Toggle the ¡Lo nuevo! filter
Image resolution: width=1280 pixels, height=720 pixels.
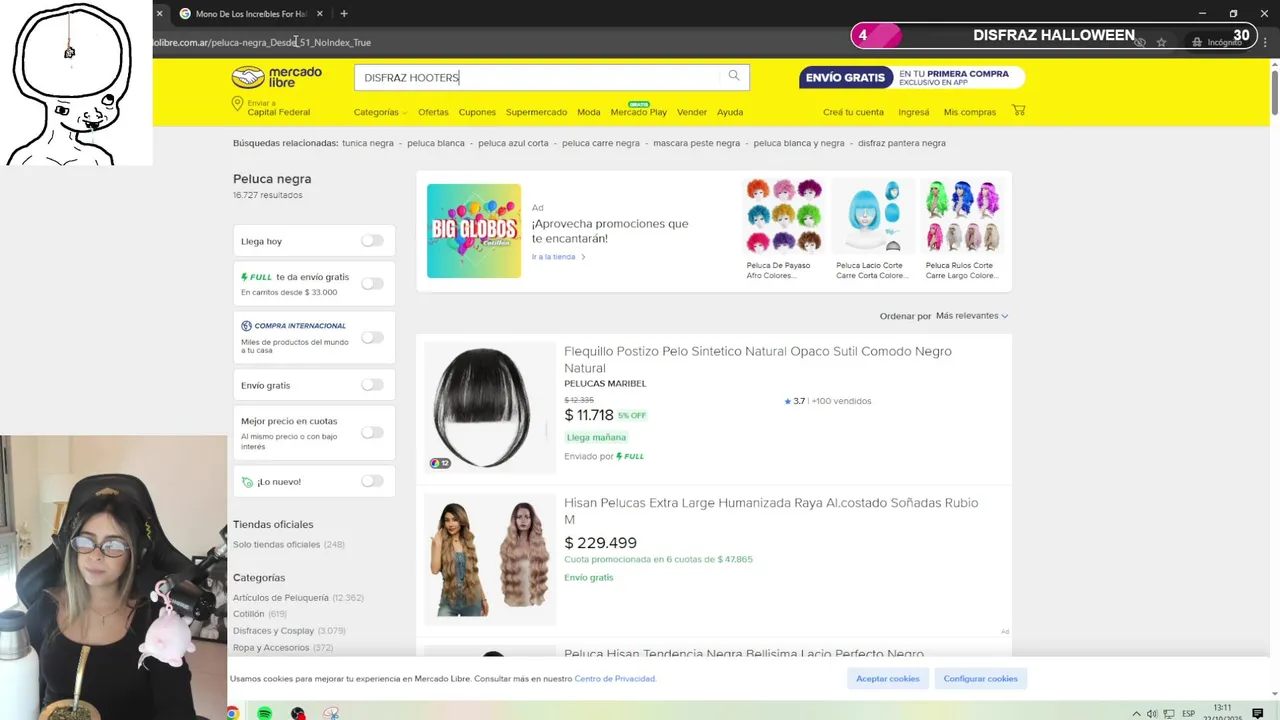(x=372, y=481)
